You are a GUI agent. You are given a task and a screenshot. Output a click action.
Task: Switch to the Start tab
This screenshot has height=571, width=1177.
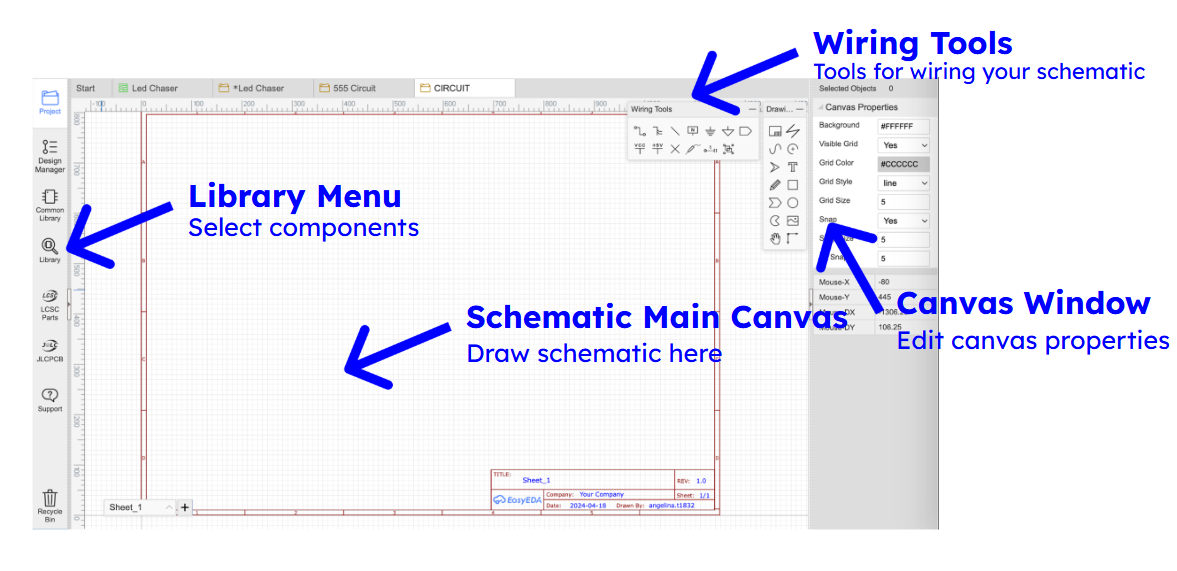(86, 88)
